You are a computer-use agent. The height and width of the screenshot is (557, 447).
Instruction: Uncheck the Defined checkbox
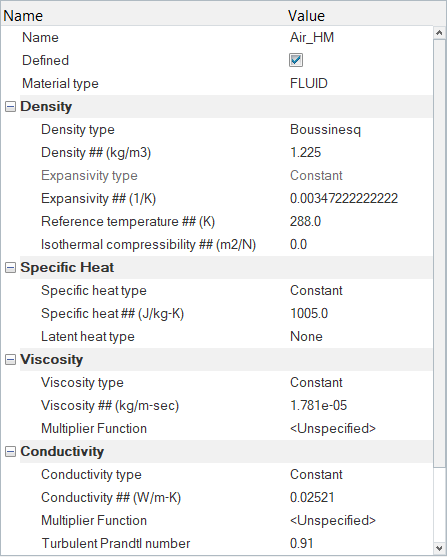[296, 60]
